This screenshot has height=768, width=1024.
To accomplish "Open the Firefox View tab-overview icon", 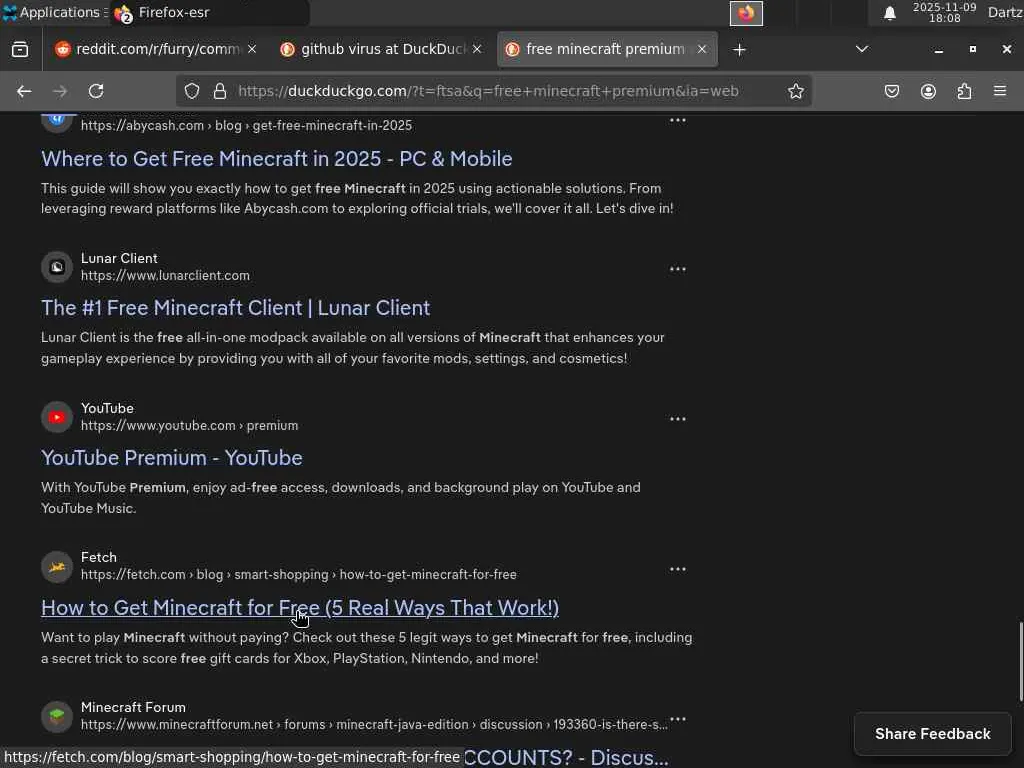I will tap(20, 50).
